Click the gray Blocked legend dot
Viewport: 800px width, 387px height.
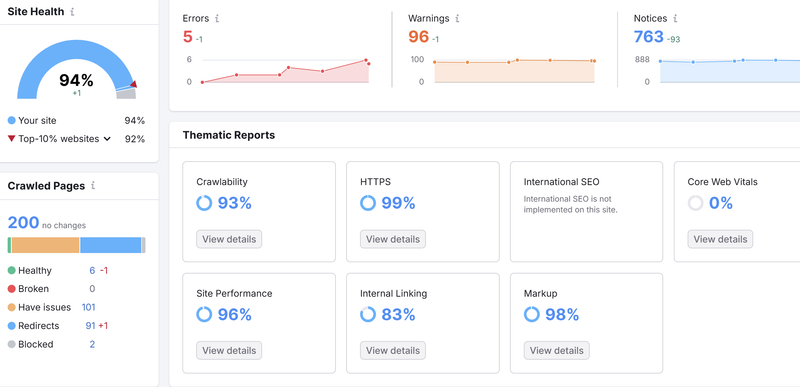(x=12, y=344)
